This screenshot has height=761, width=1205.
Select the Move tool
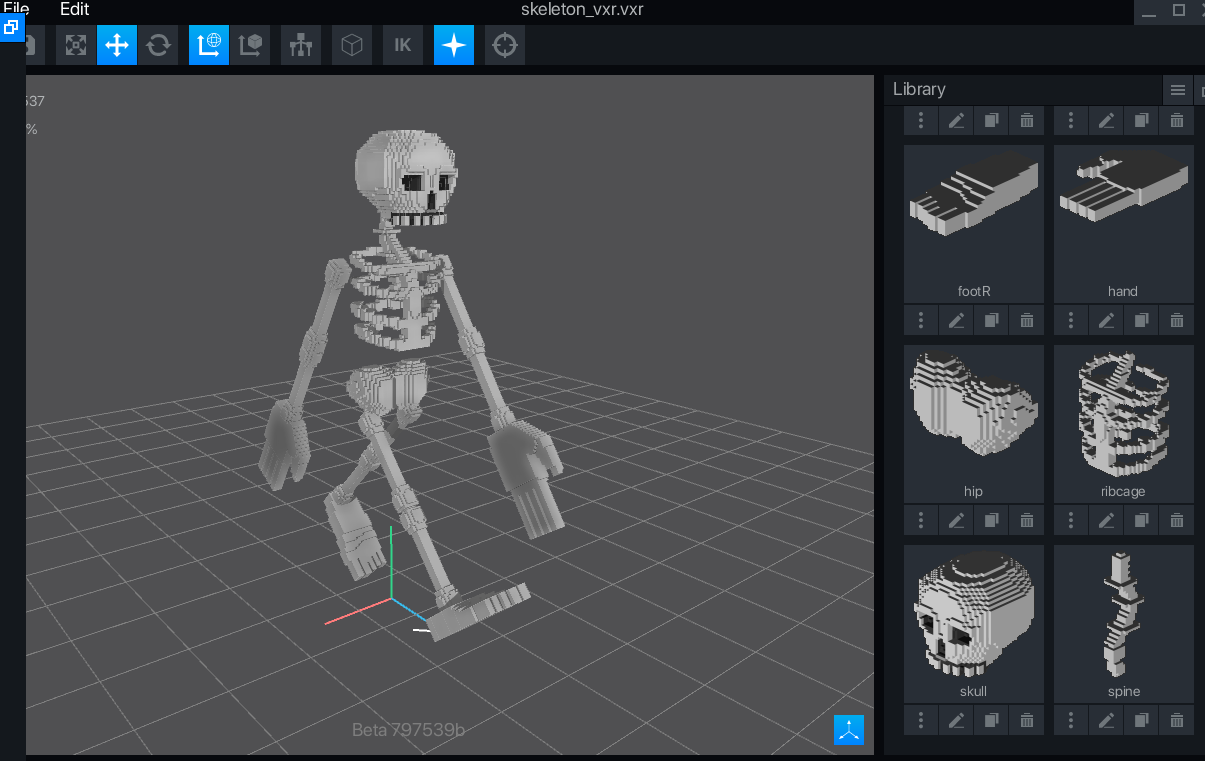pyautogui.click(x=117, y=44)
